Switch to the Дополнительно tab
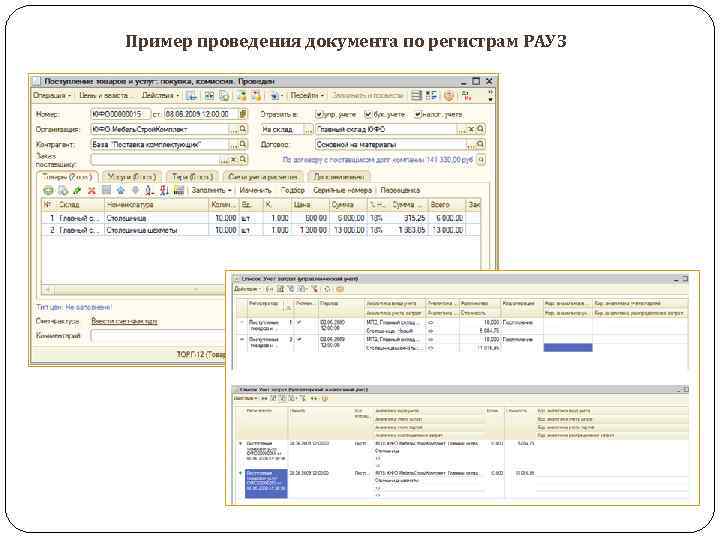 pos(338,177)
